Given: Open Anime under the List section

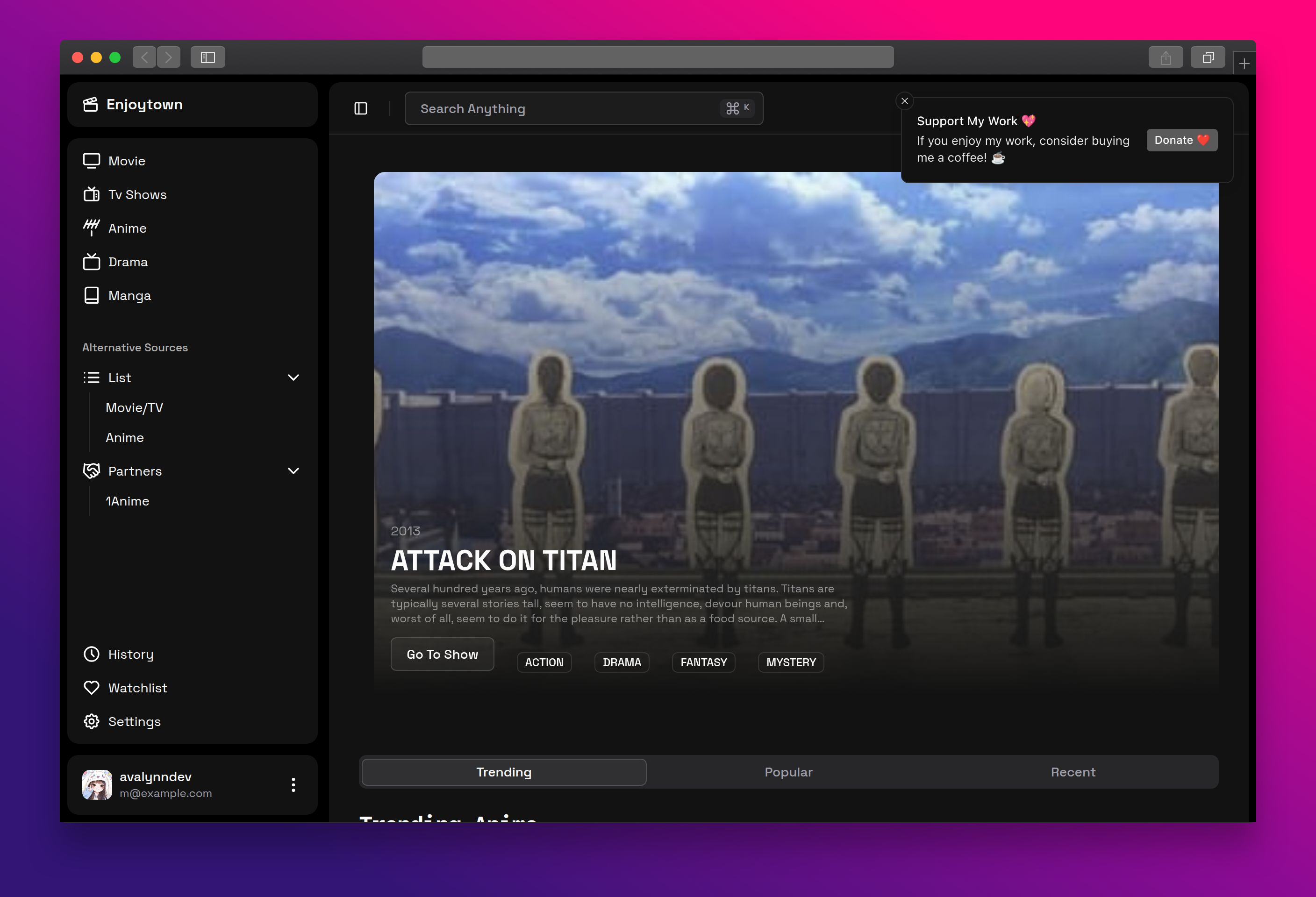Looking at the screenshot, I should (x=125, y=438).
